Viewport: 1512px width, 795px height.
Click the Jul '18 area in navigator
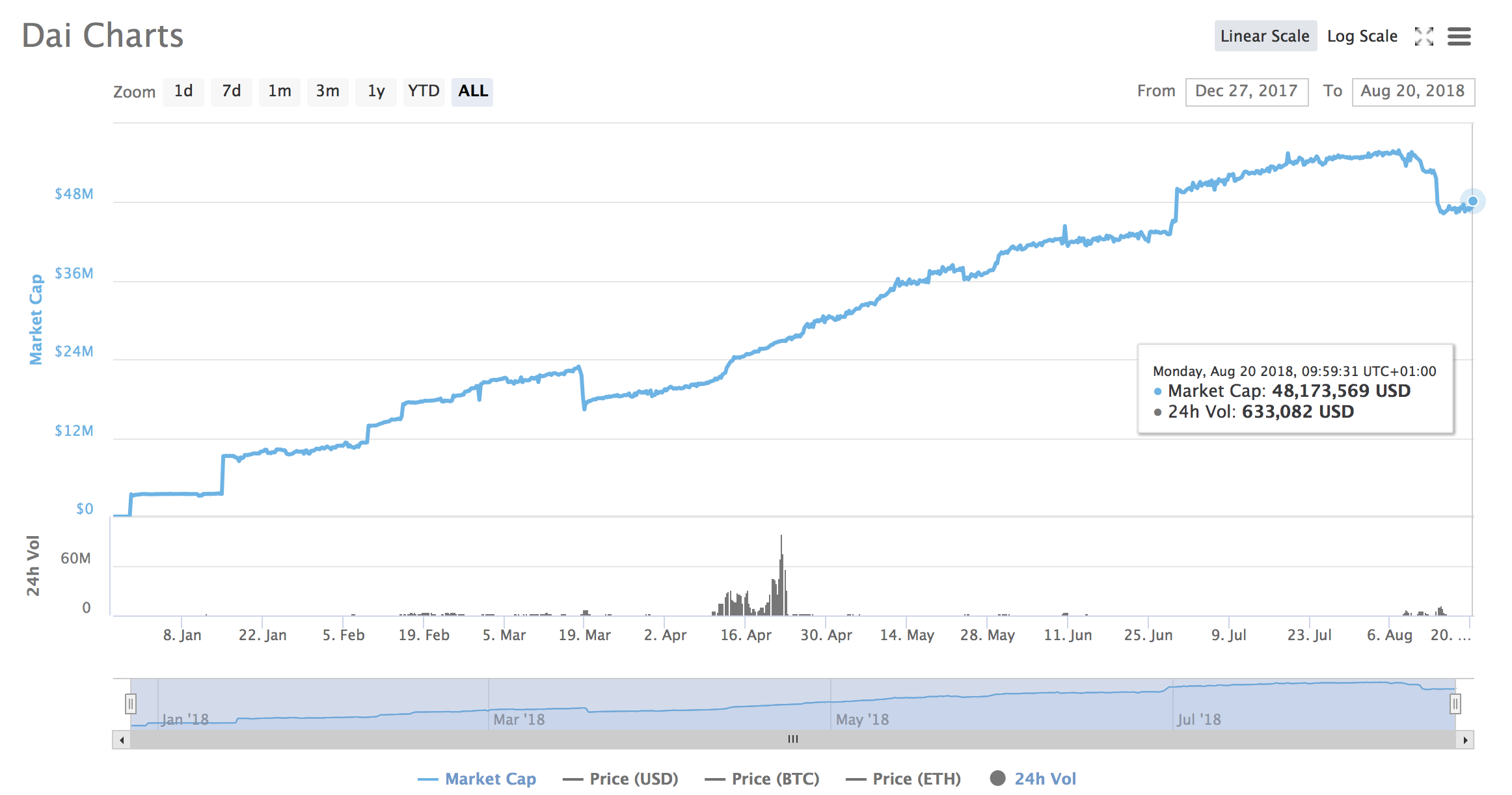pos(1199,720)
